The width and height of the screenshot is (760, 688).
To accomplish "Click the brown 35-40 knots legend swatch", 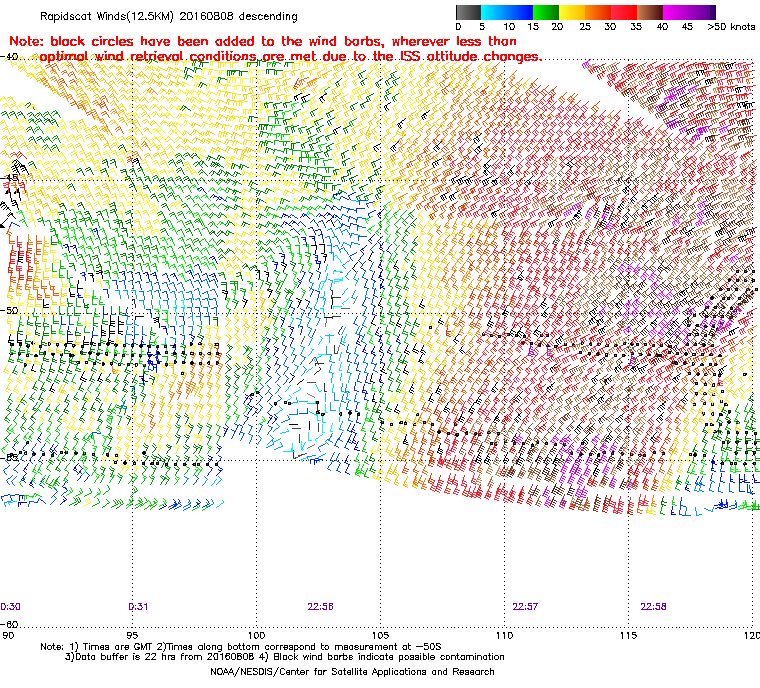I will (650, 12).
